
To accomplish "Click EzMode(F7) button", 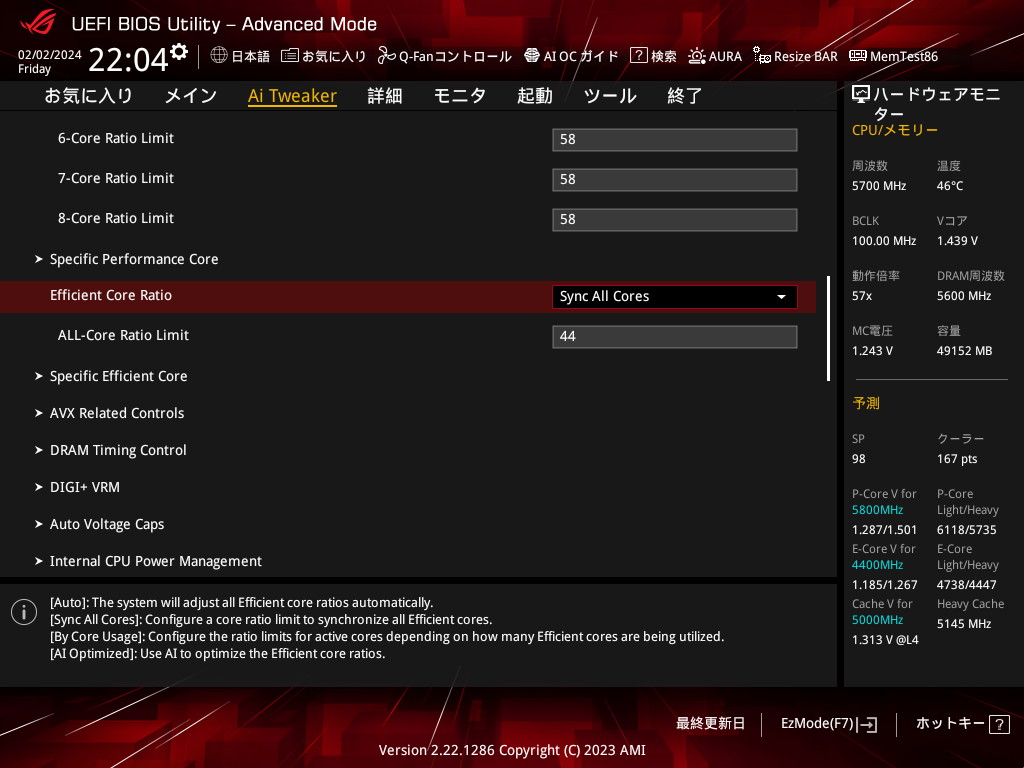I will coord(828,723).
